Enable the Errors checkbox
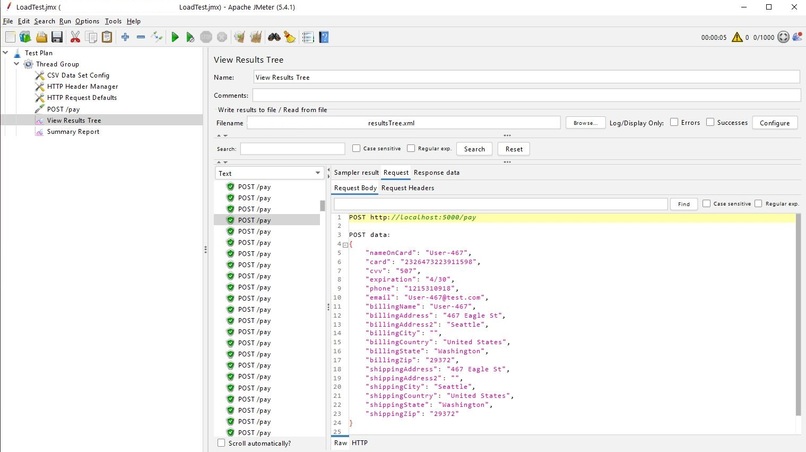 coord(674,122)
